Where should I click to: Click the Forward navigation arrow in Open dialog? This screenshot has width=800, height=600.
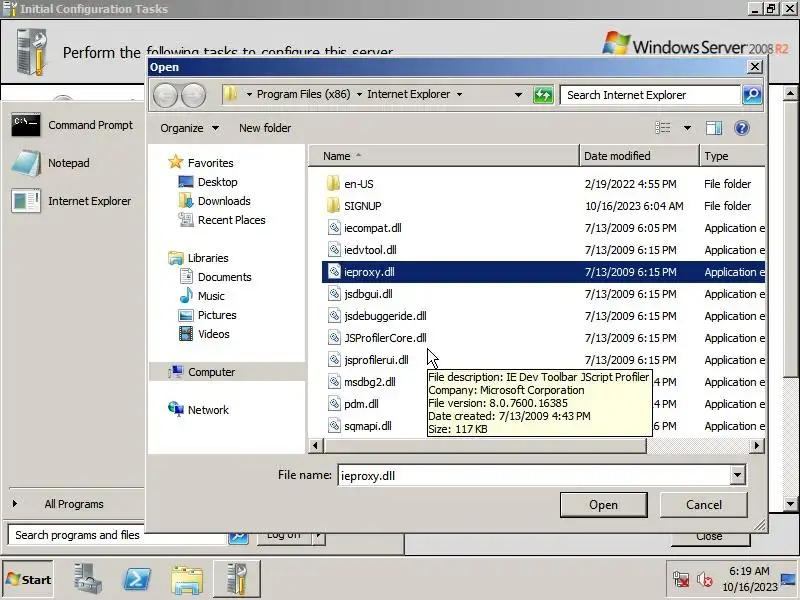(193, 95)
